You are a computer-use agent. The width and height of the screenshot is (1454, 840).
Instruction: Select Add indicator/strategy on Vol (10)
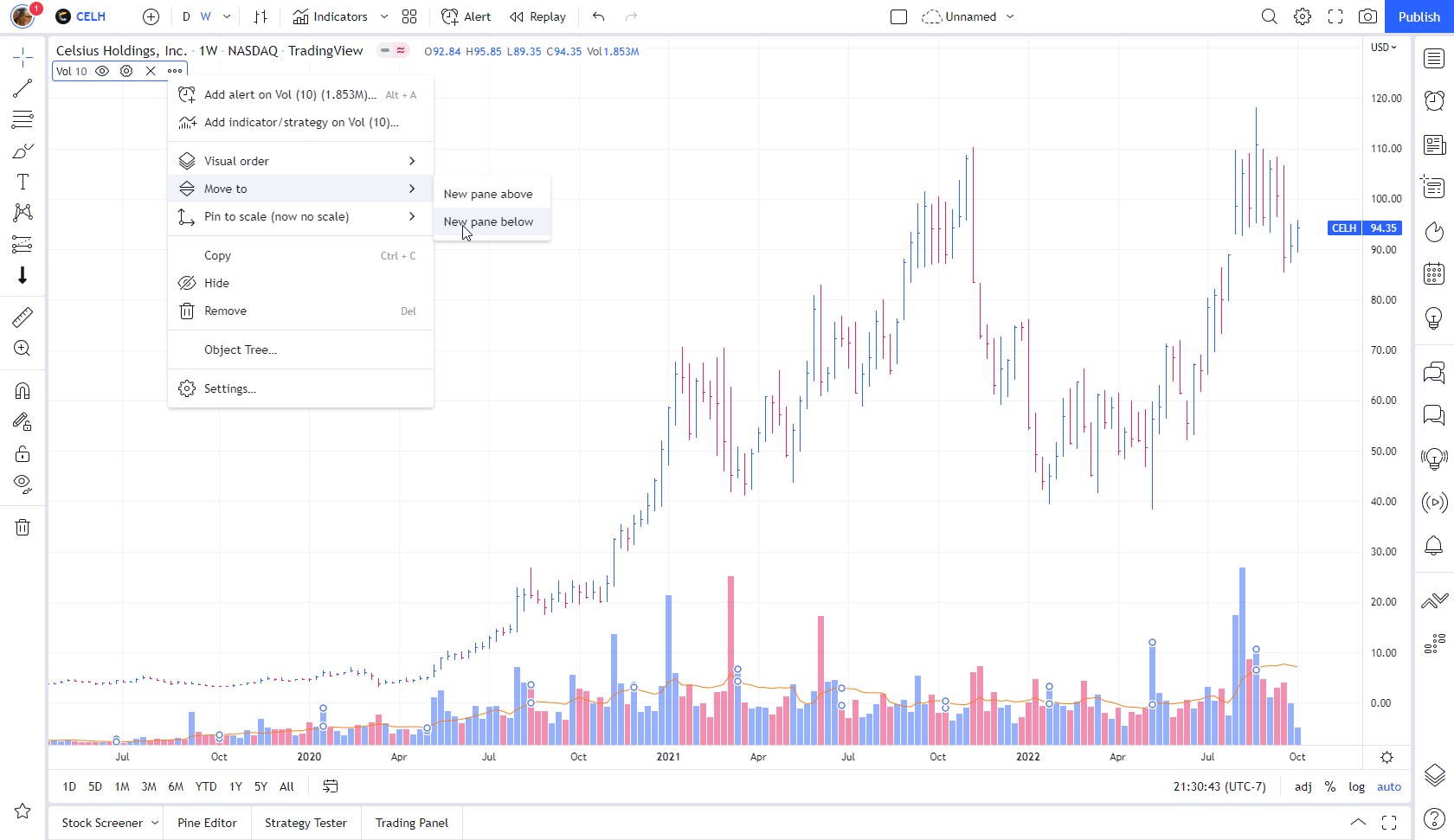300,122
